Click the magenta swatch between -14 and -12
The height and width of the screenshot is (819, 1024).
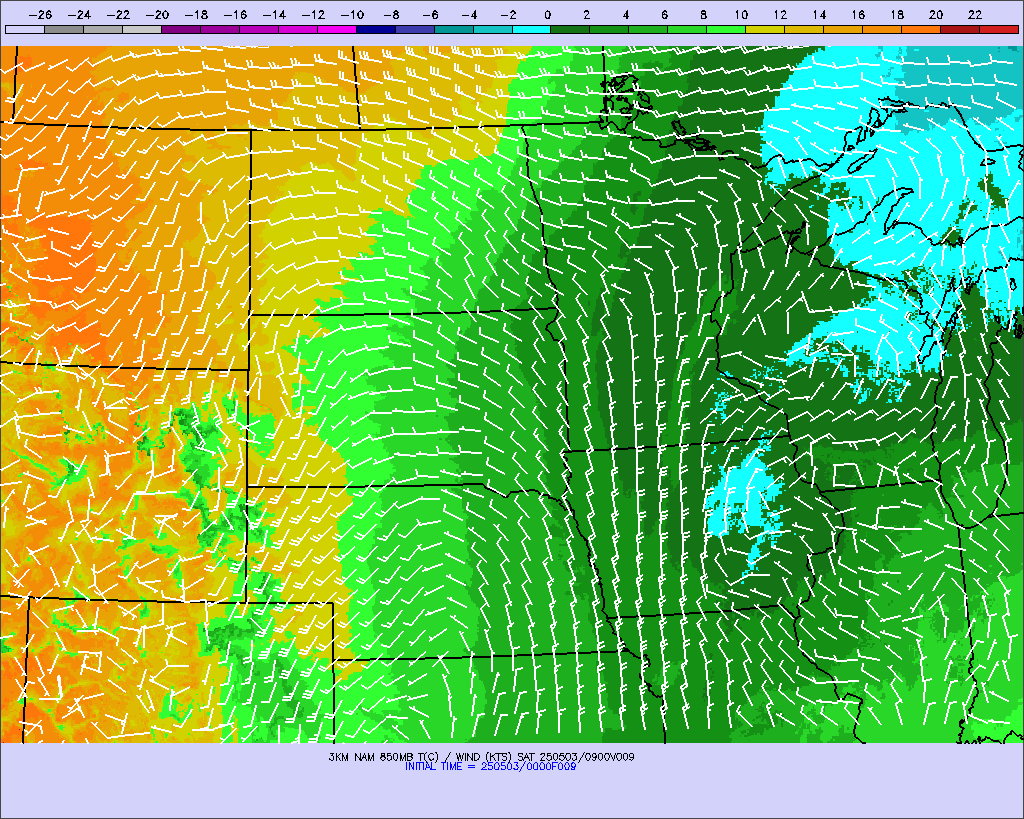[x=298, y=29]
